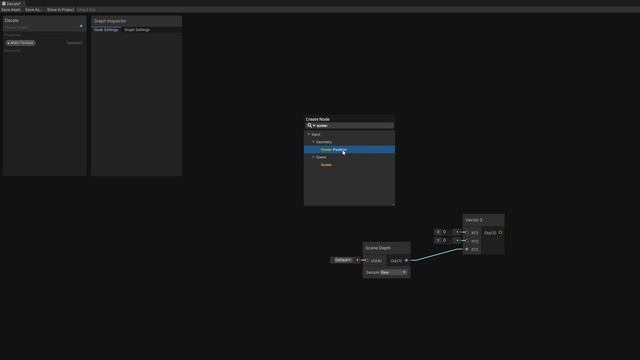Click the Z(1) input port on Vector 3
Viewport: 640px width, 360px height.
click(467, 249)
